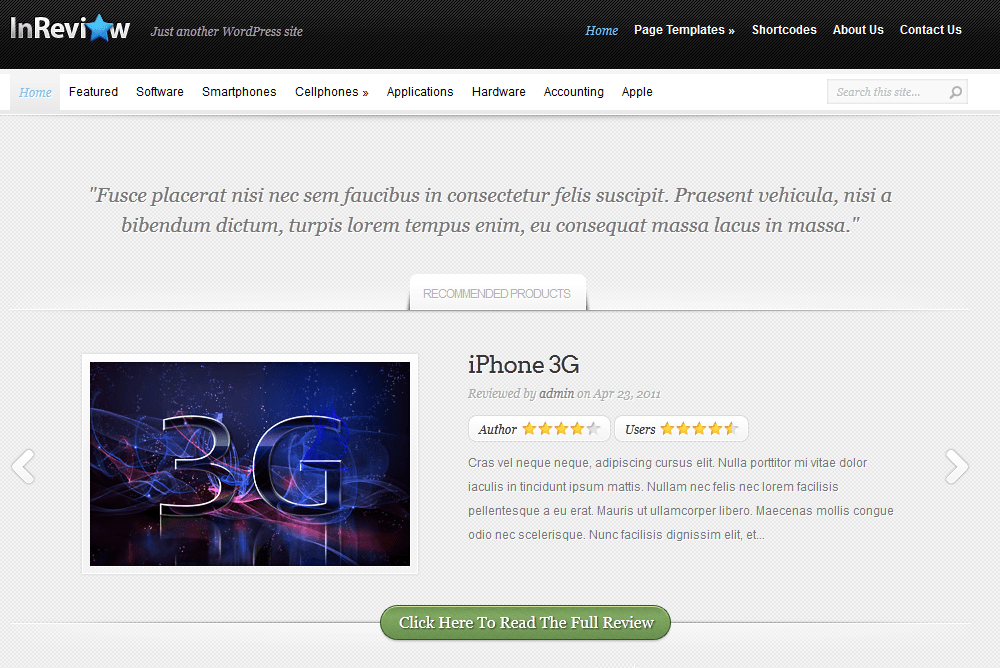The width and height of the screenshot is (1000, 668).
Task: Advance slider with right arrow
Action: pos(957,466)
